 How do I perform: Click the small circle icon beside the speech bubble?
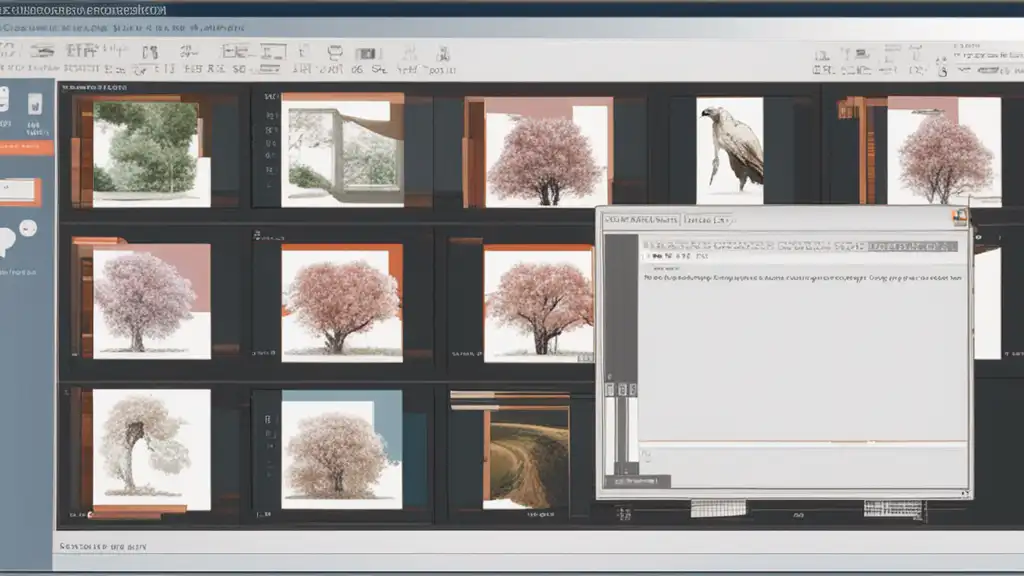coord(29,228)
